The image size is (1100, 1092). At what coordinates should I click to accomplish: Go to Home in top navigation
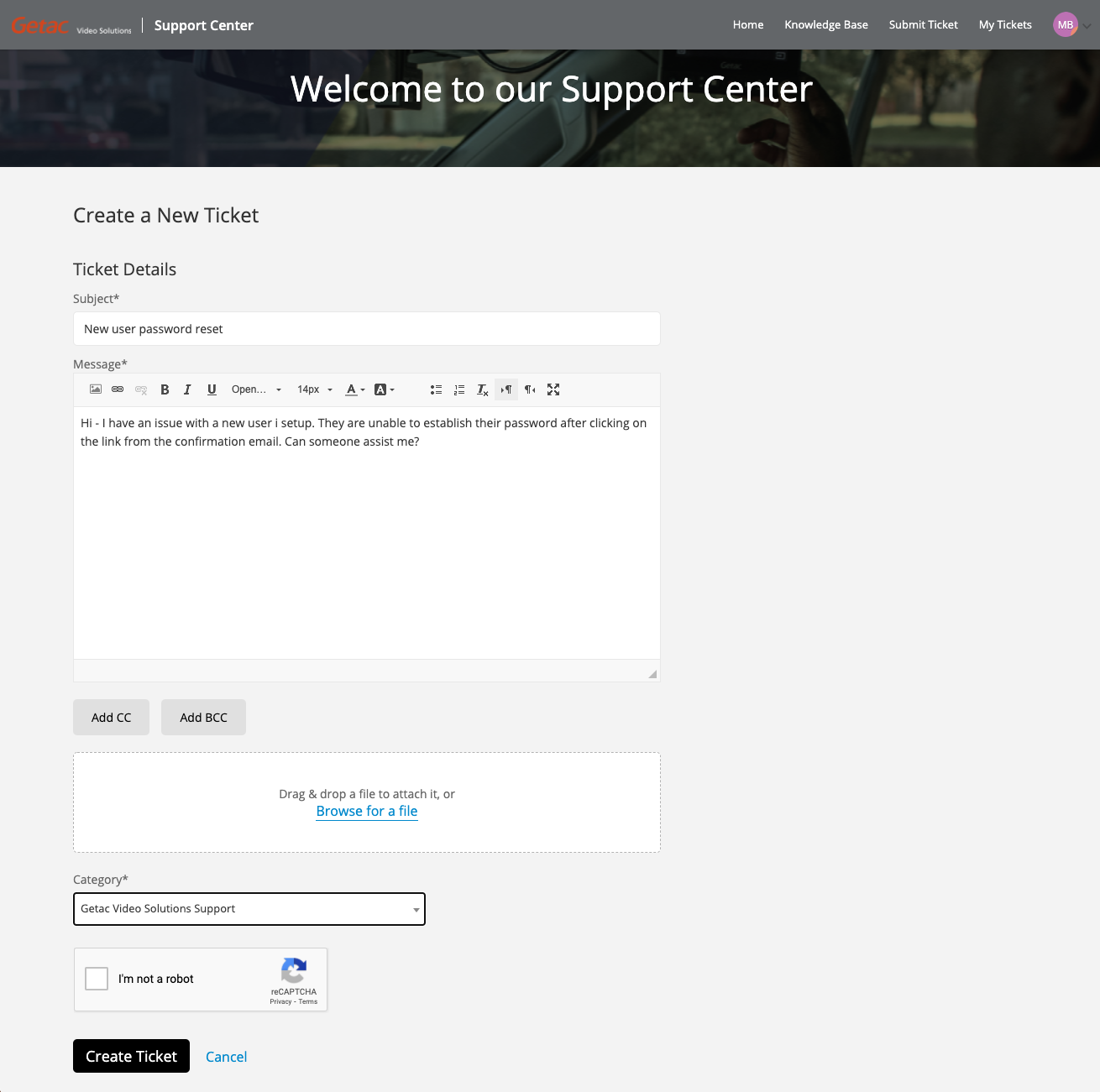(x=748, y=25)
